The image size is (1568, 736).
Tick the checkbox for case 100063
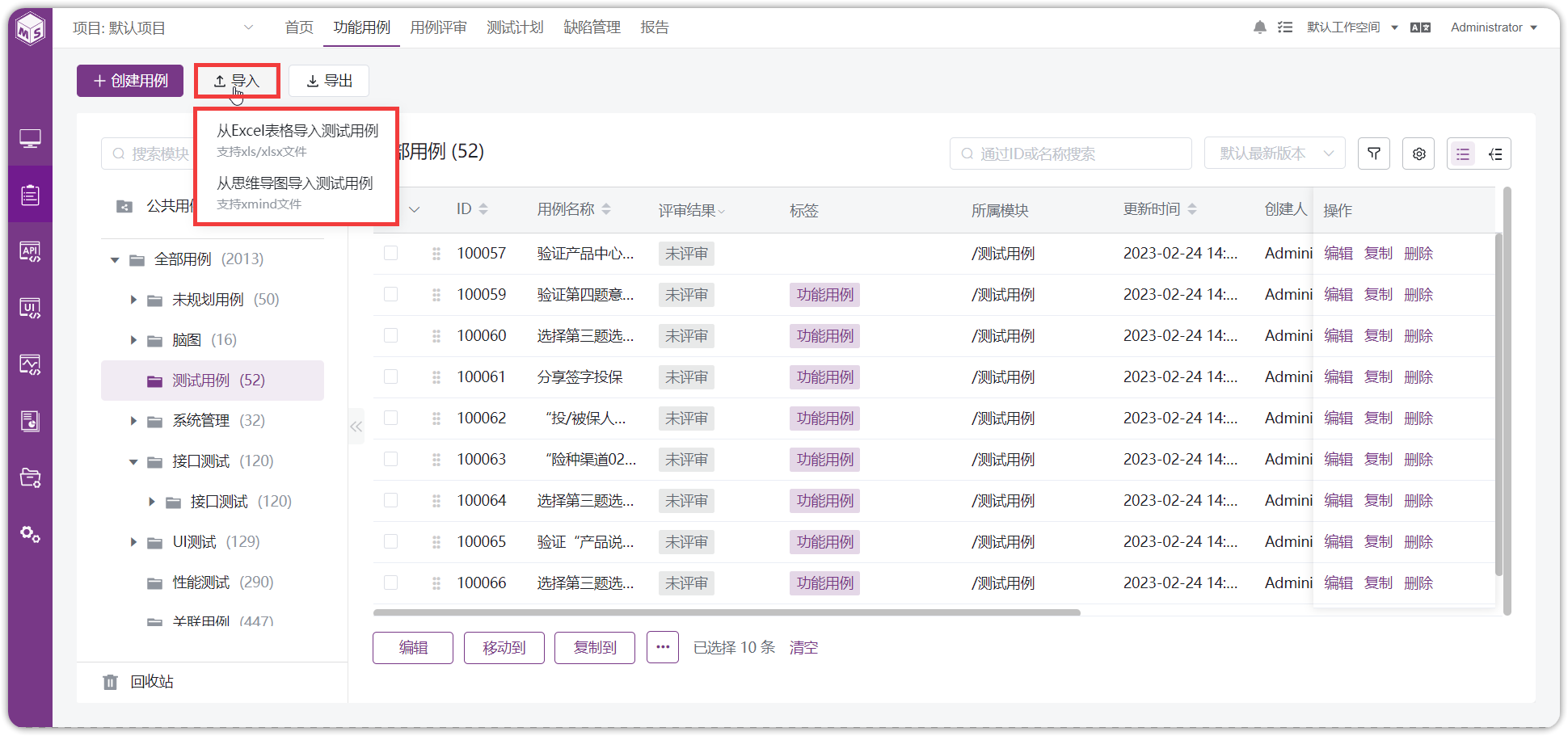391,459
